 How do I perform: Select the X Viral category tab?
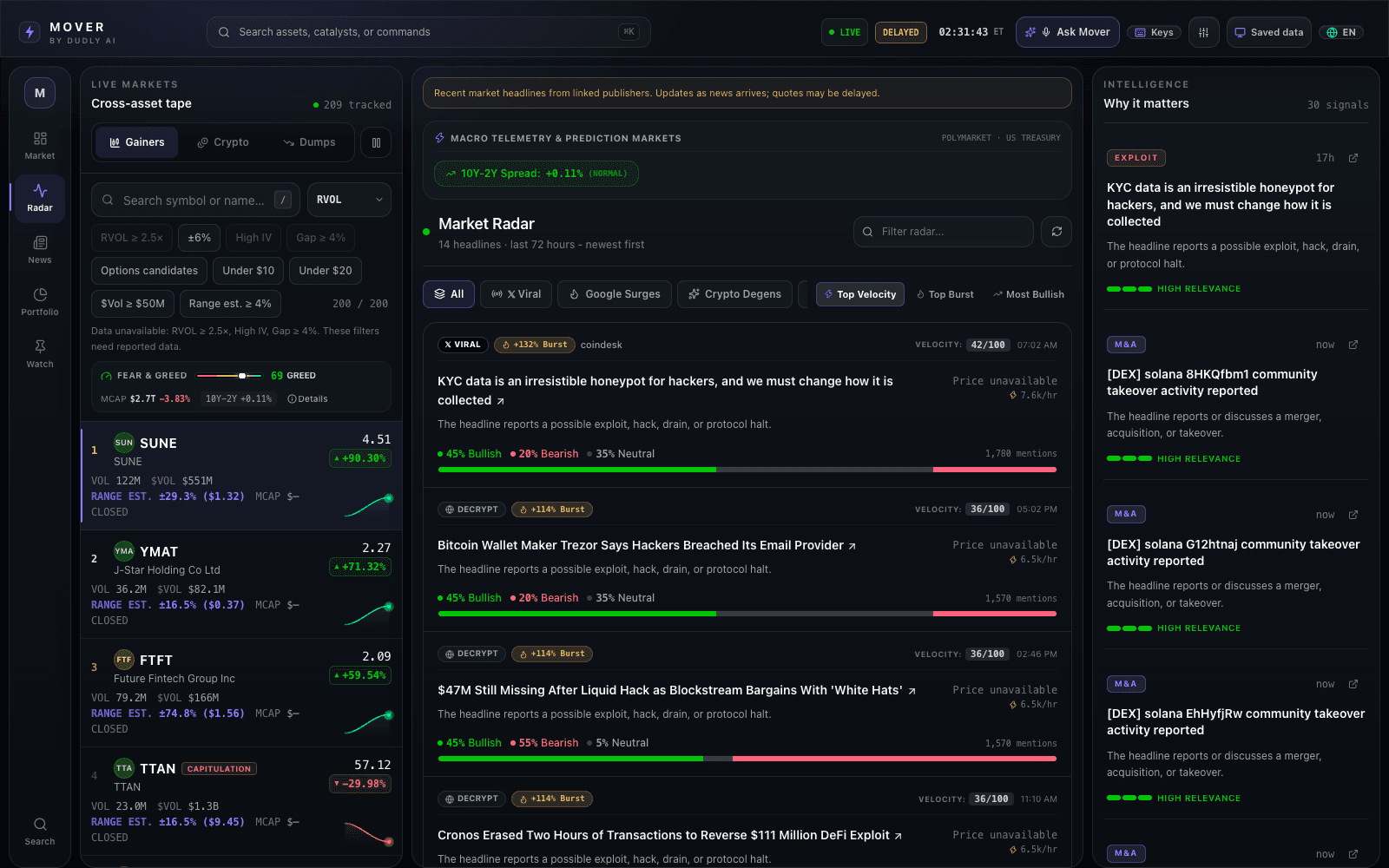pyautogui.click(x=516, y=294)
